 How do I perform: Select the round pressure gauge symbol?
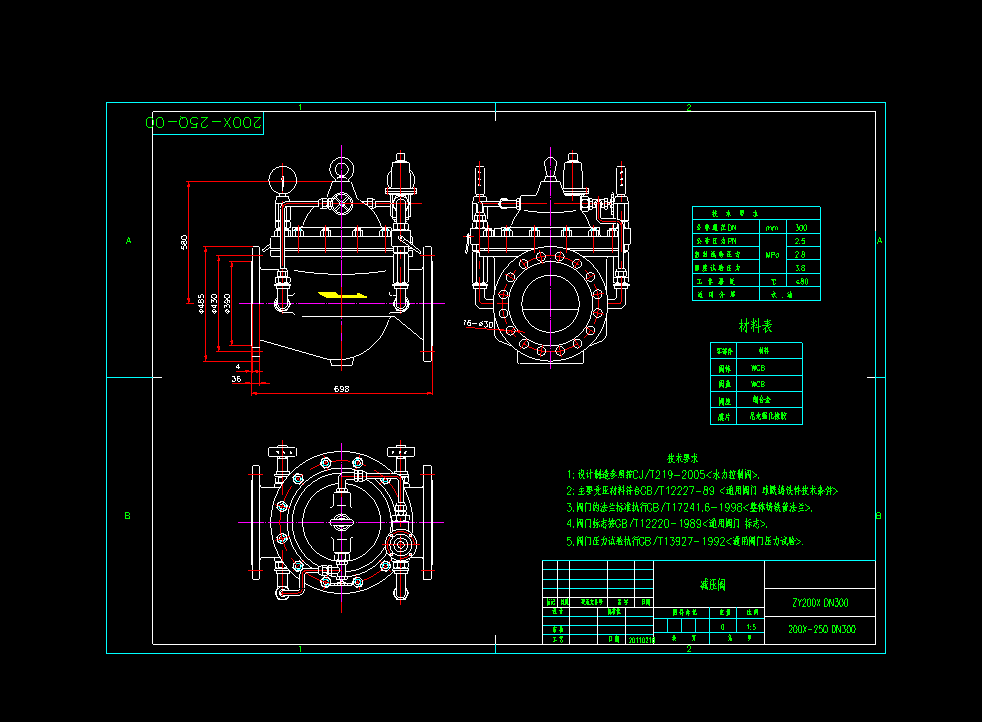click(x=282, y=180)
